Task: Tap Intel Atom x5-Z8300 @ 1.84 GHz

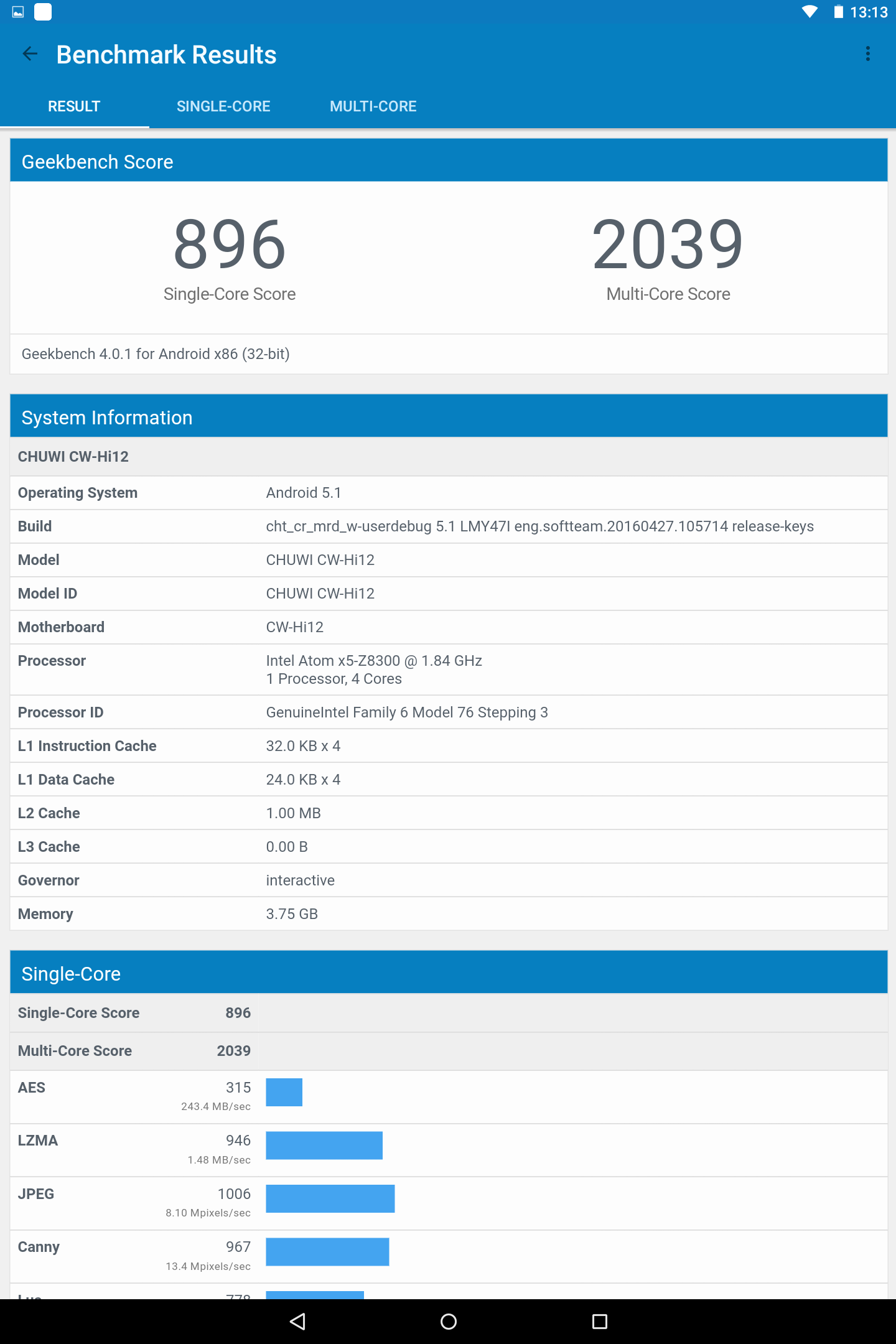Action: tap(374, 661)
